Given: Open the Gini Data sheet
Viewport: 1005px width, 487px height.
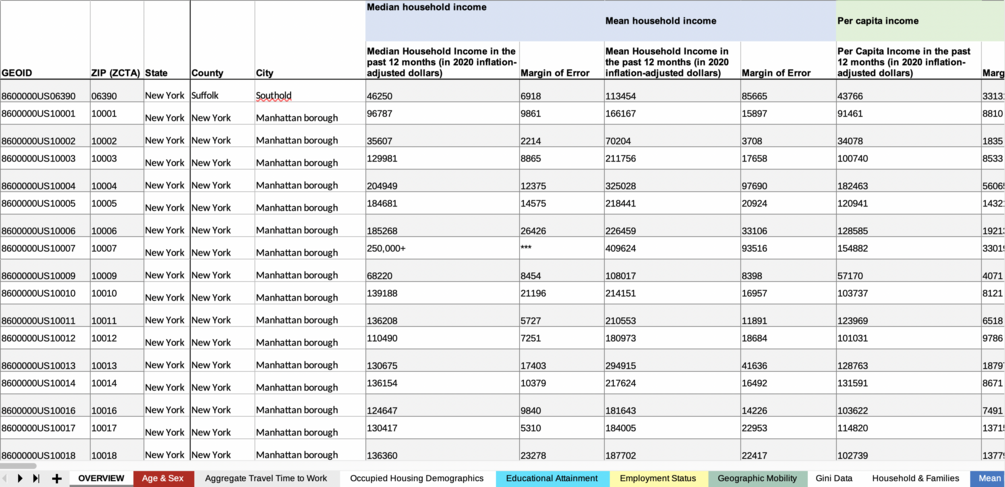Looking at the screenshot, I should 834,478.
